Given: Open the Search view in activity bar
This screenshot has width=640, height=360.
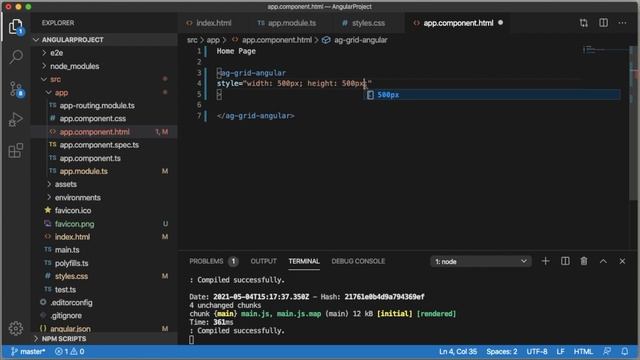Looking at the screenshot, I should (16, 56).
